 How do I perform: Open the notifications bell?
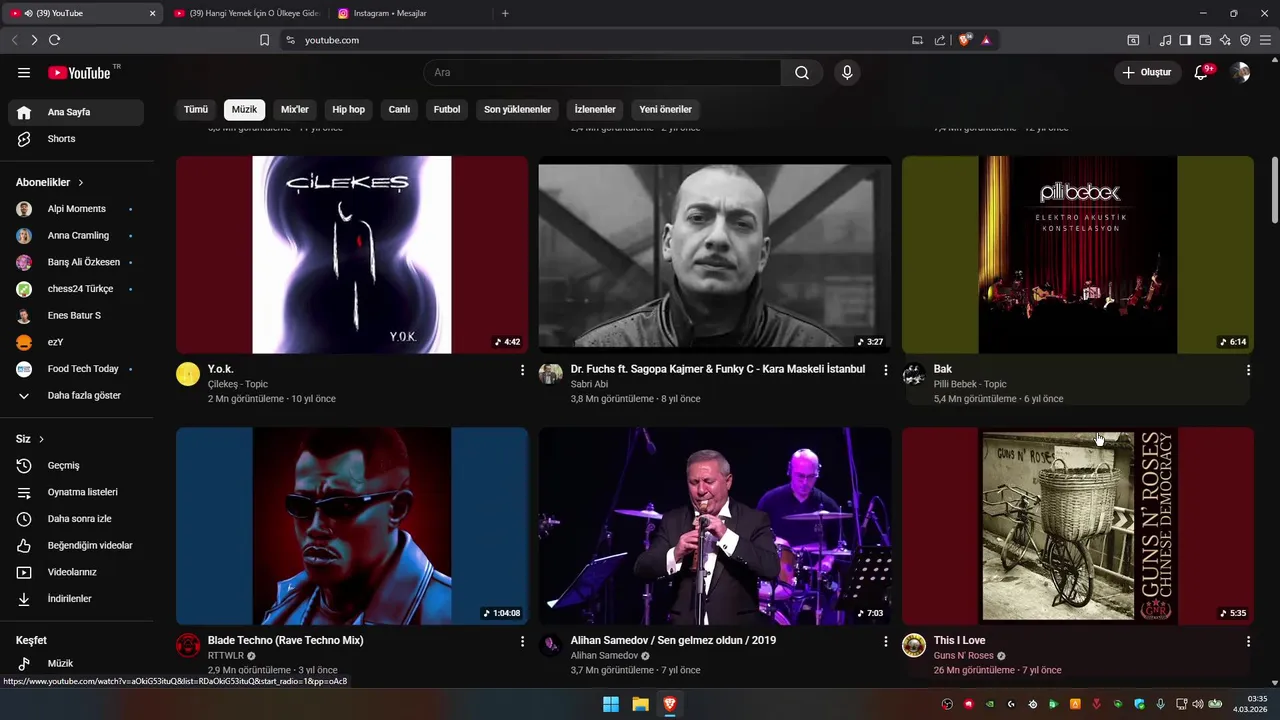pyautogui.click(x=1201, y=73)
